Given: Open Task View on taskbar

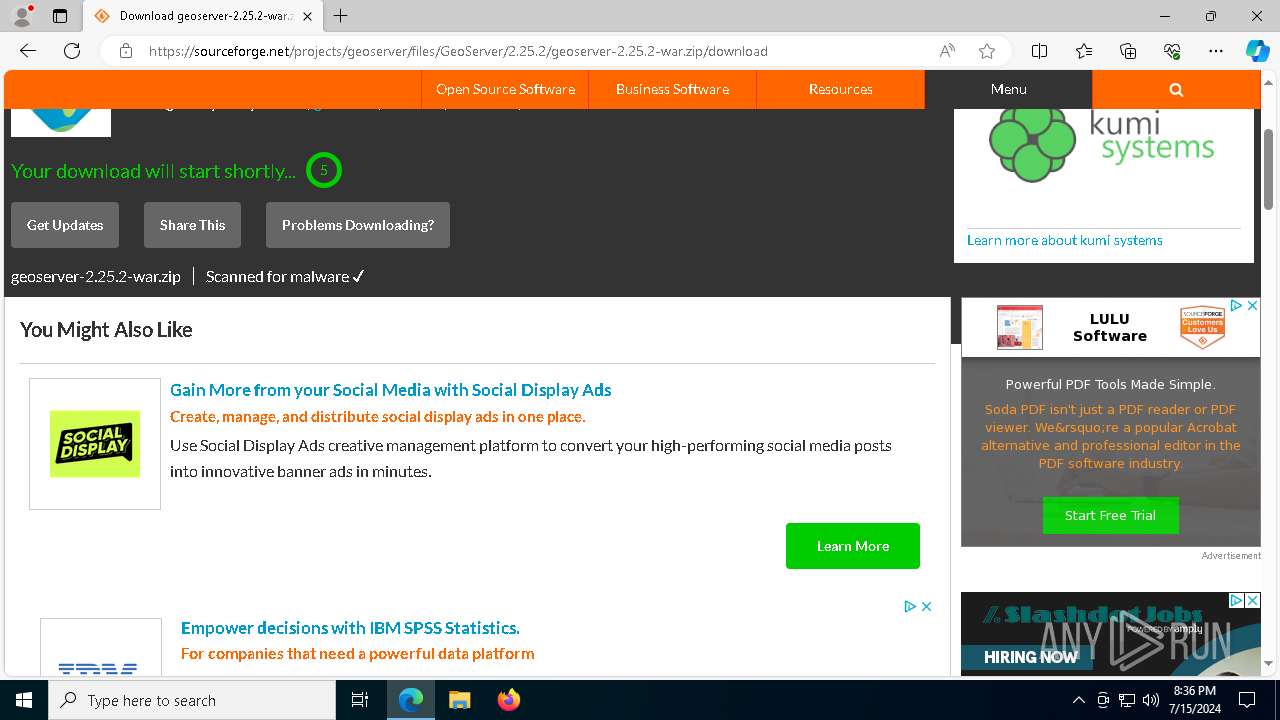Looking at the screenshot, I should click(x=360, y=700).
